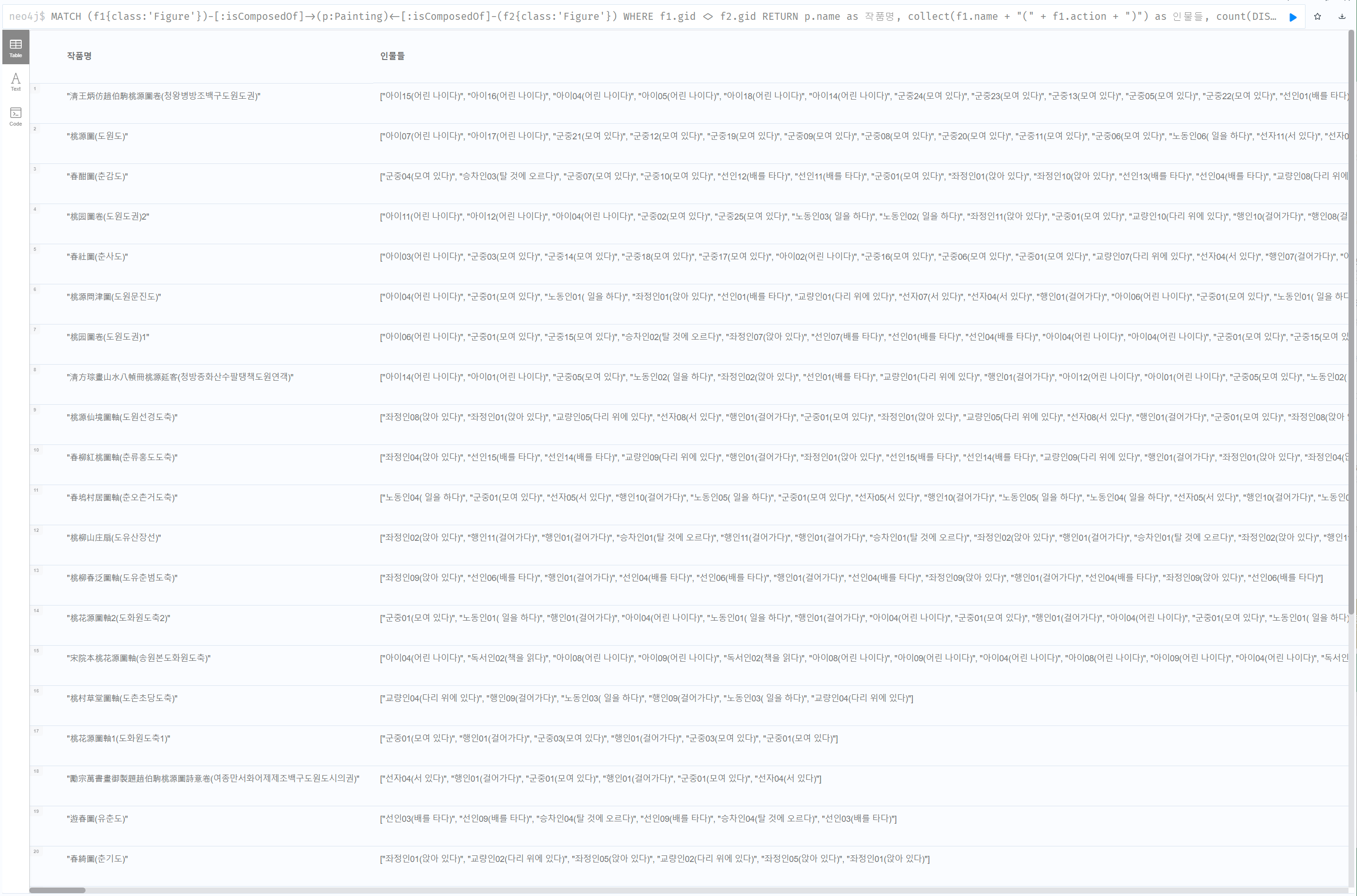
Task: Select the 春酣圖(춘감도) painting name cell
Action: 98,177
